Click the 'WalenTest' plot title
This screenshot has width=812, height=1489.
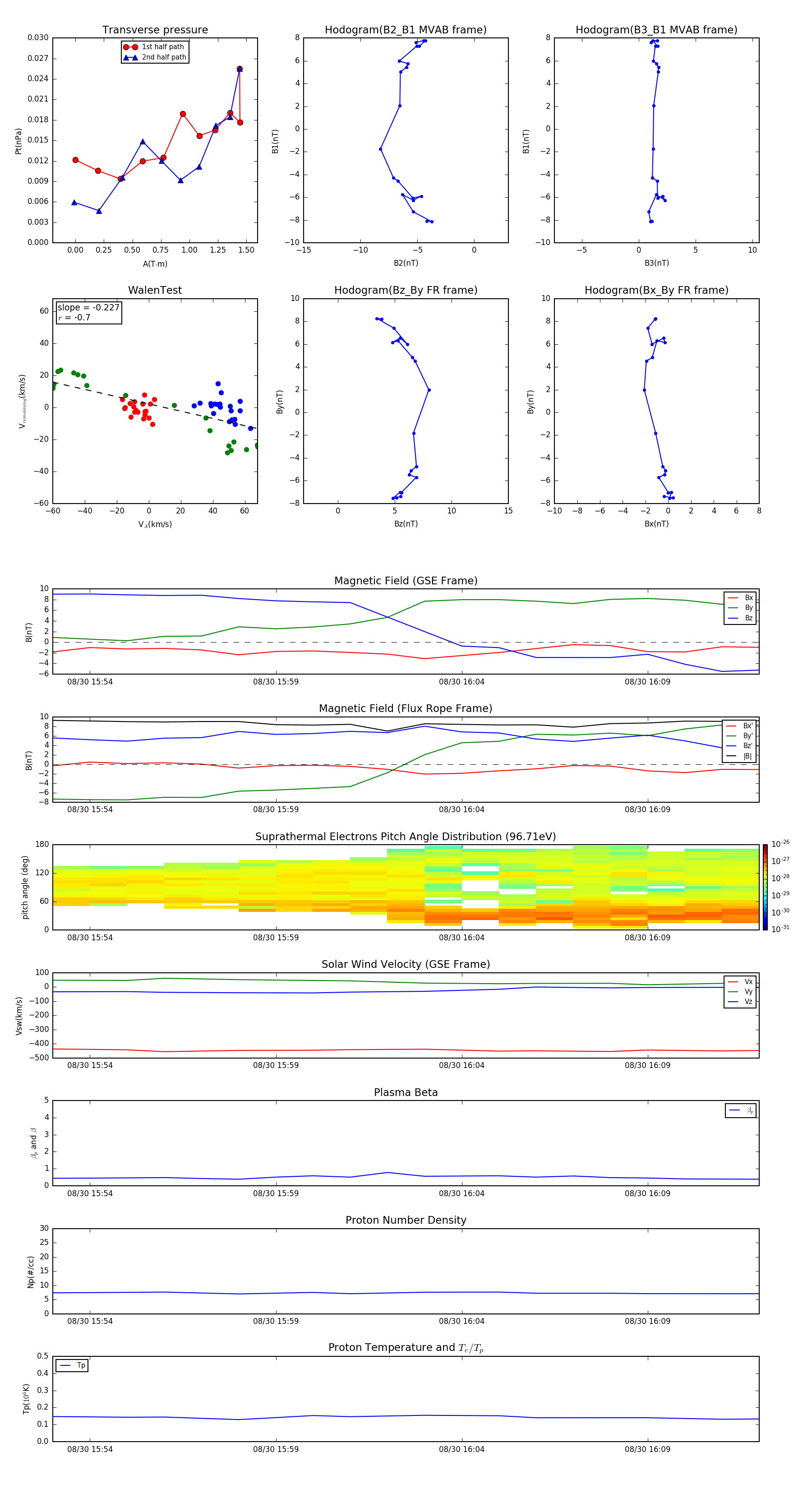pyautogui.click(x=155, y=290)
